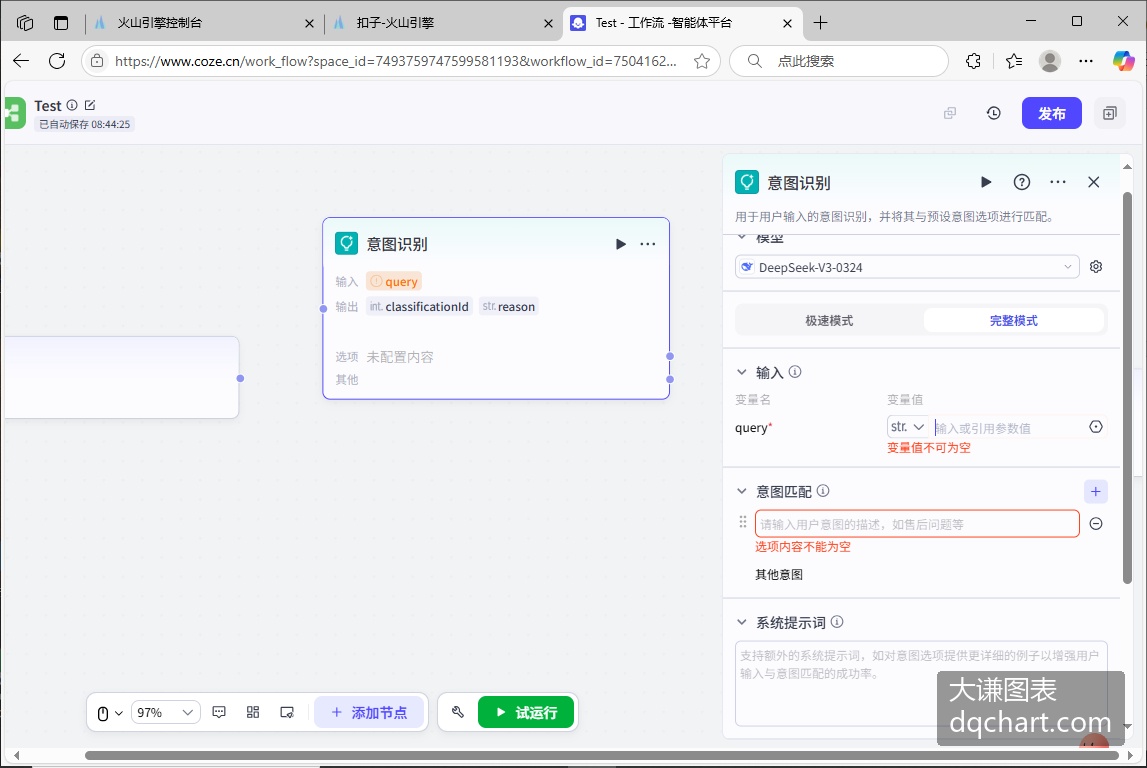Auto-arrange nodes layout icon
The image size is (1147, 768).
click(253, 712)
